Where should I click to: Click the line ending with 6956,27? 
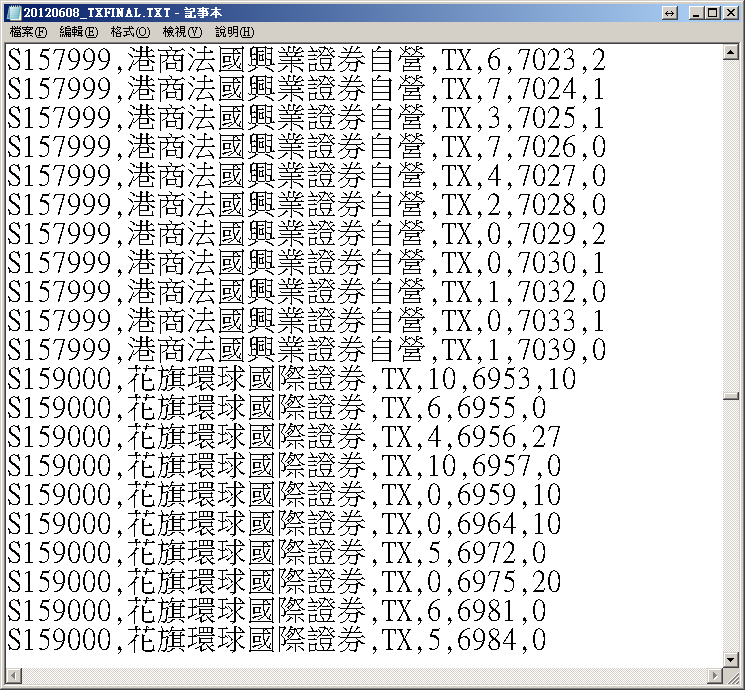point(284,437)
